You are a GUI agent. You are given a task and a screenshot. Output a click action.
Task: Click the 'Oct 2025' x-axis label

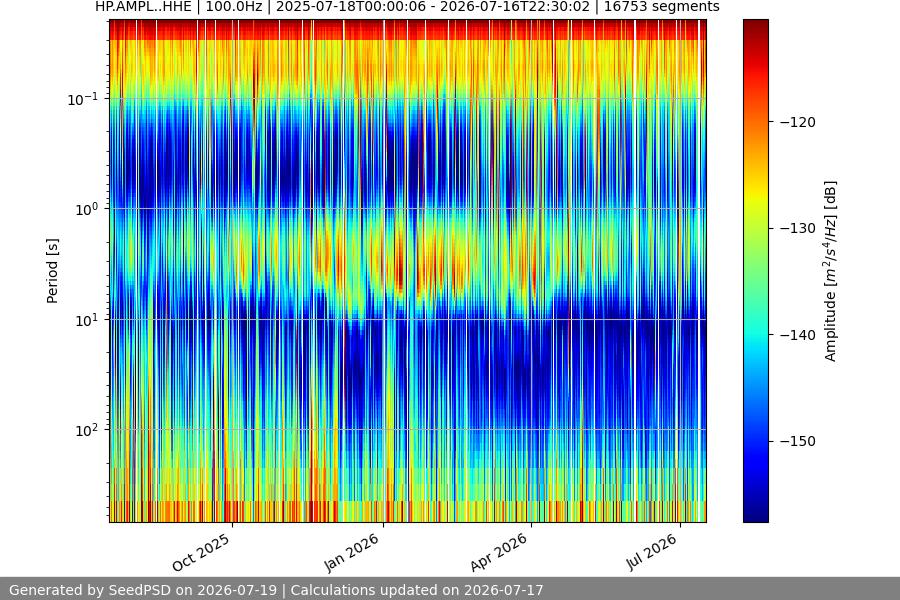coord(202,552)
